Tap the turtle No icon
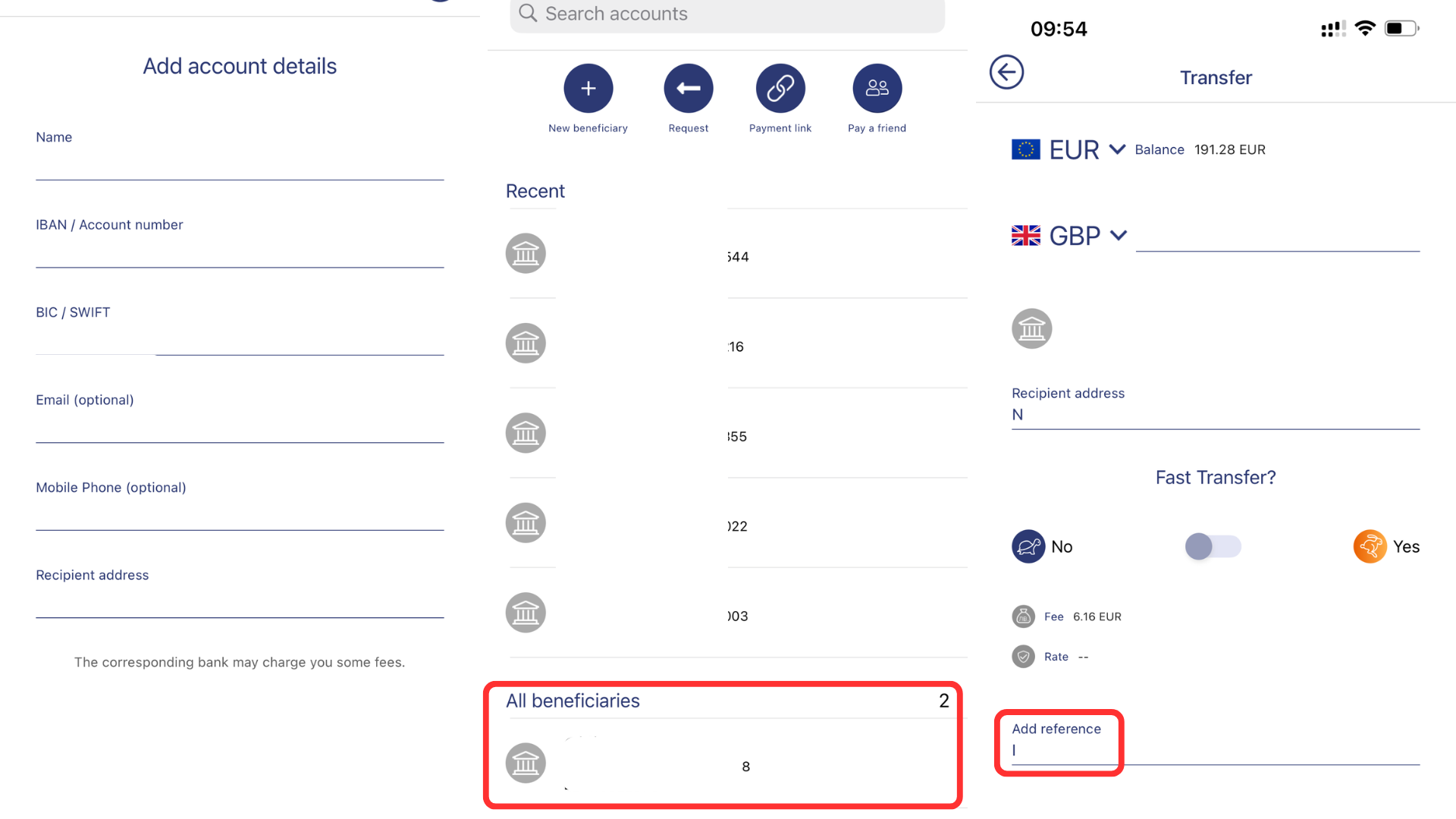This screenshot has height=819, width=1456. tap(1028, 546)
